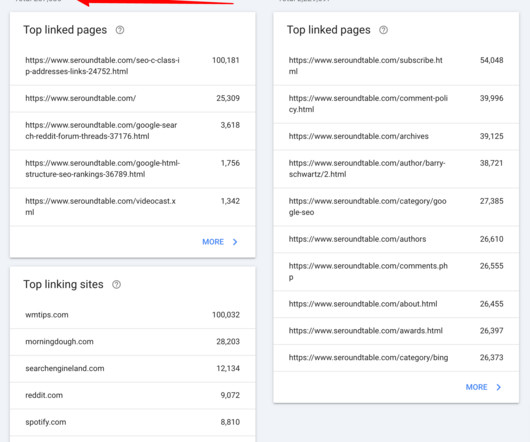Image resolution: width=530 pixels, height=442 pixels.
Task: Click count value 100,032
Action: 226,315
